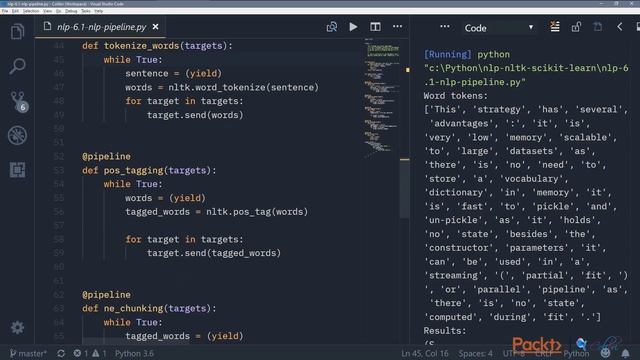Image resolution: width=640 pixels, height=360 pixels.
Task: Toggle output scroll lock
Action: [576, 27]
